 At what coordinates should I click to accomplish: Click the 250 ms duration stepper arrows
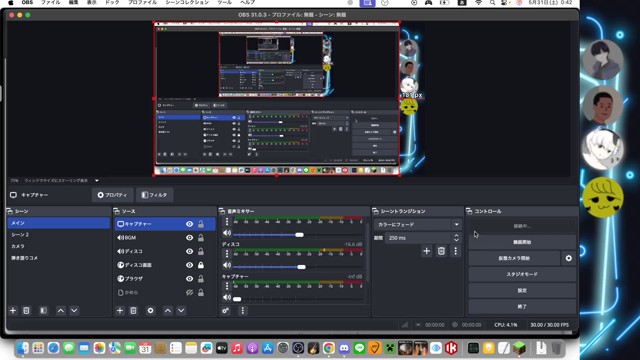pyautogui.click(x=456, y=238)
